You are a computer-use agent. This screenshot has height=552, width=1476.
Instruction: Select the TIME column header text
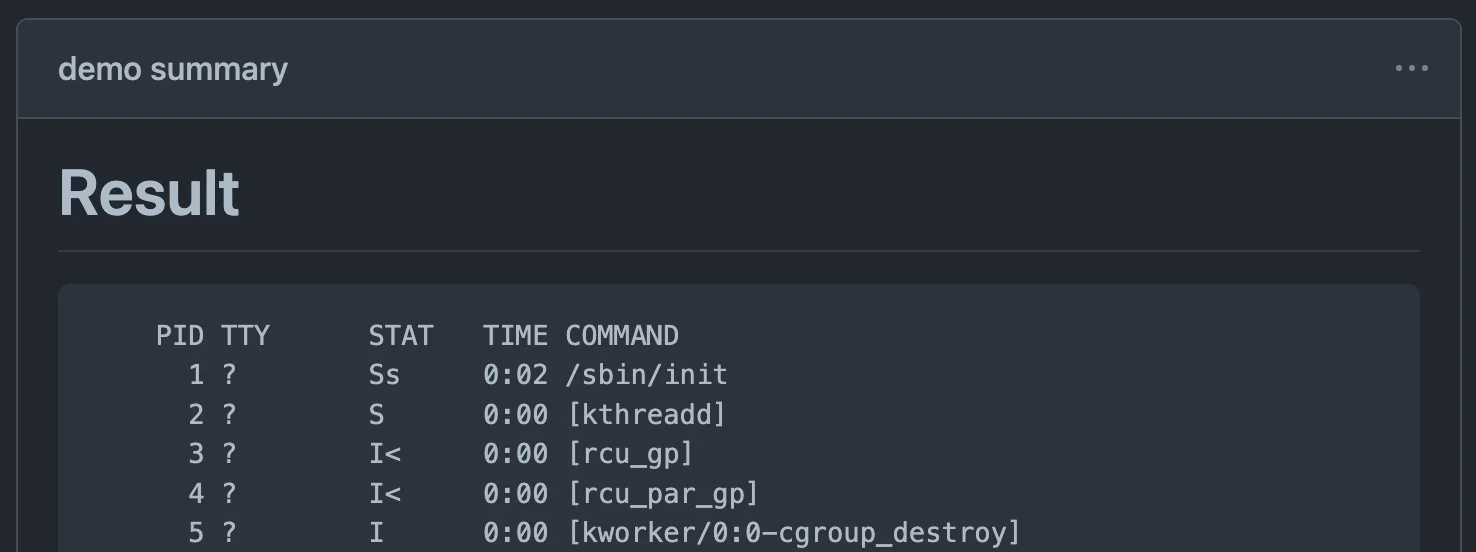(515, 335)
